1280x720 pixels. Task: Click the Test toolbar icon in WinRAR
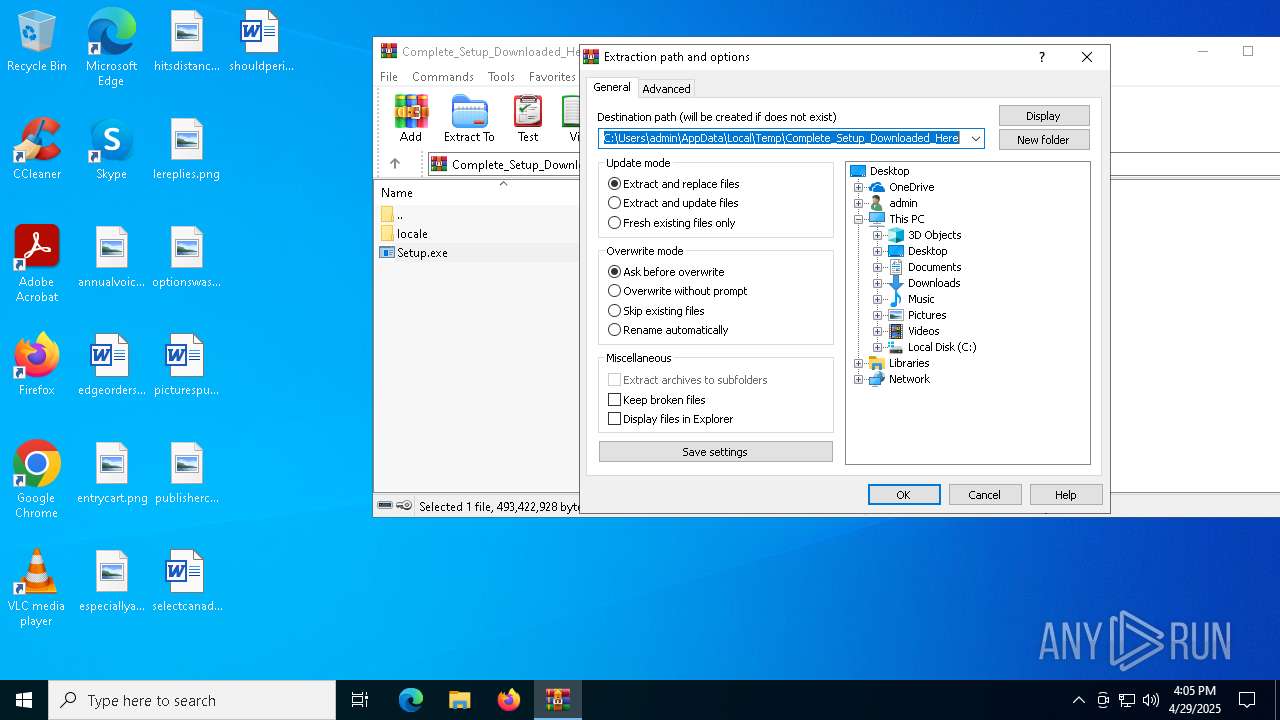(528, 119)
